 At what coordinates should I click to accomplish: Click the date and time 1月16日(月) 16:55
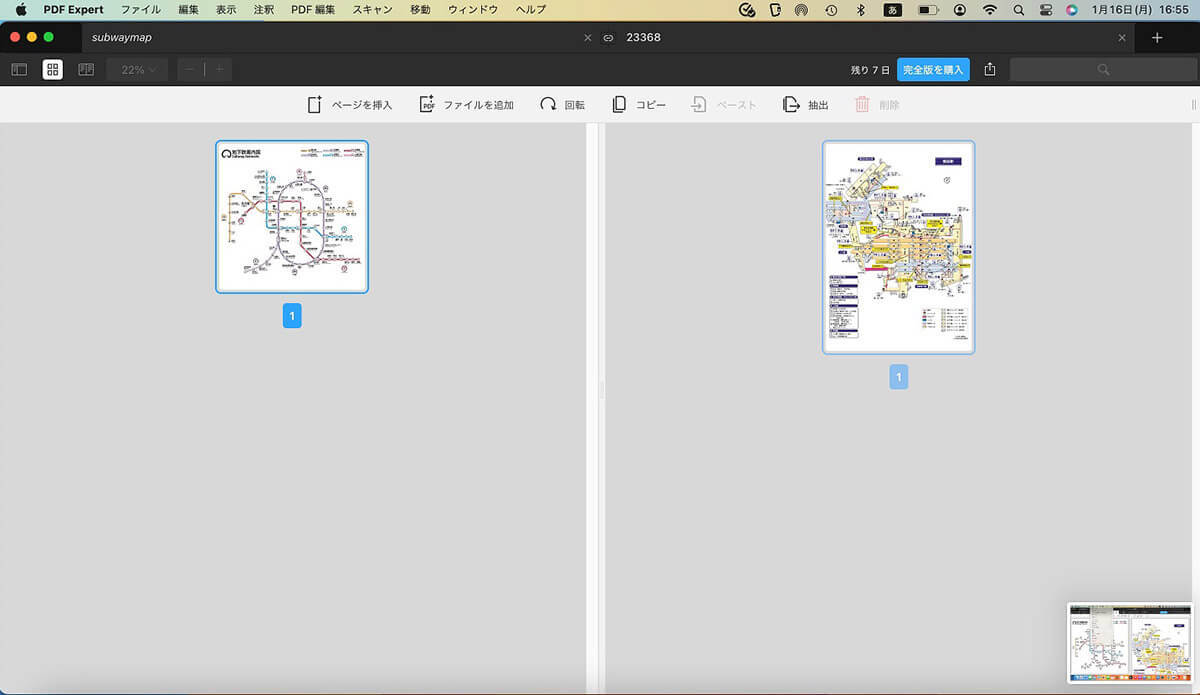coord(1141,9)
